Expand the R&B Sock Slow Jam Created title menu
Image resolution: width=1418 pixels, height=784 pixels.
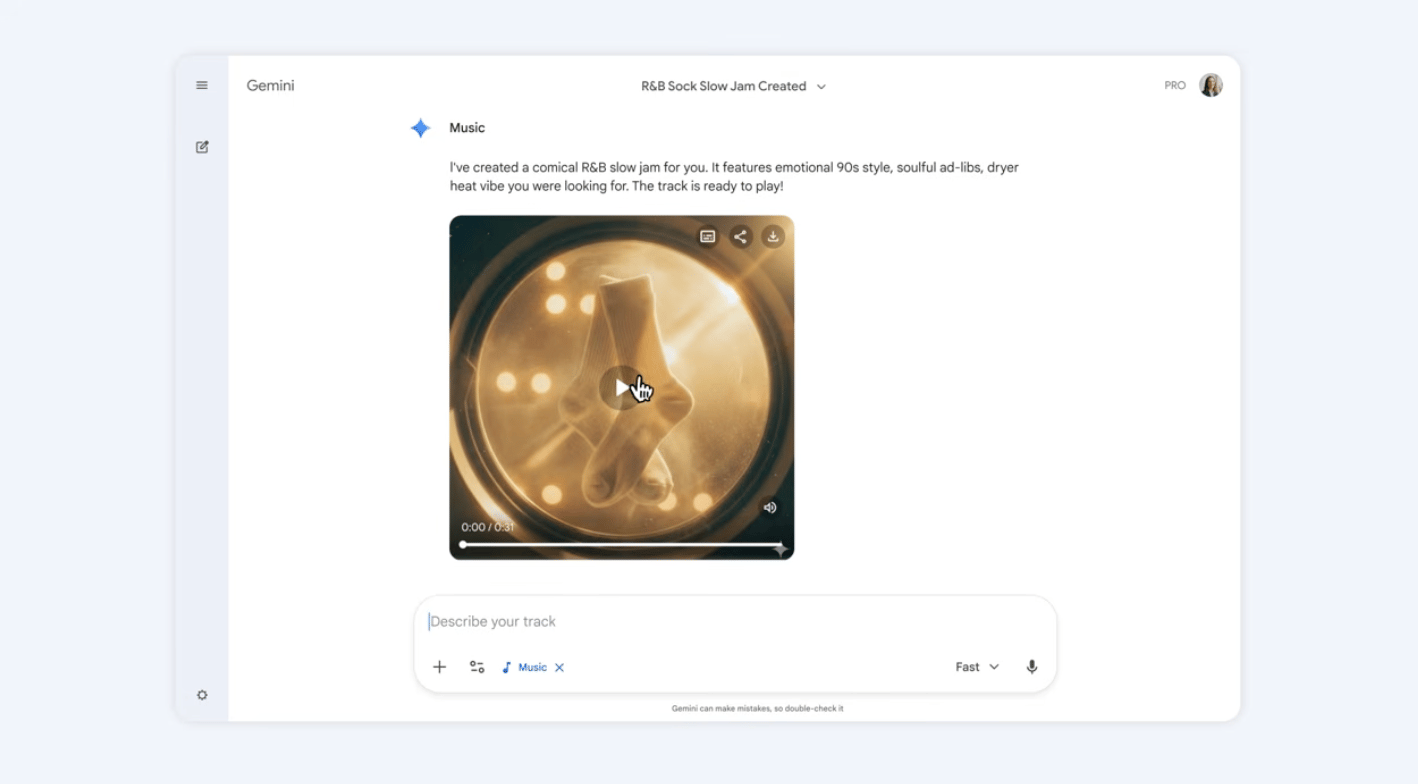click(x=733, y=87)
